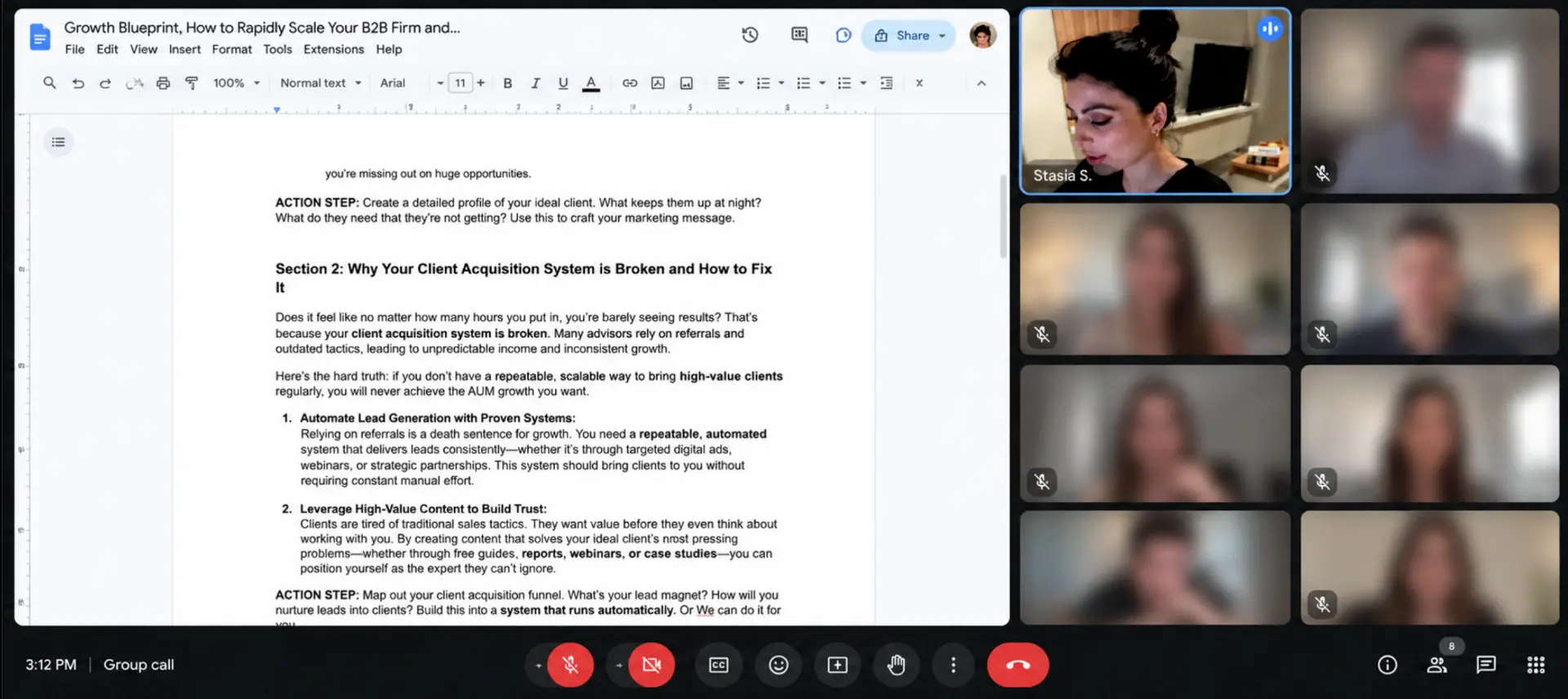Viewport: 1568px width, 699px height.
Task: Print the document
Action: pyautogui.click(x=163, y=83)
